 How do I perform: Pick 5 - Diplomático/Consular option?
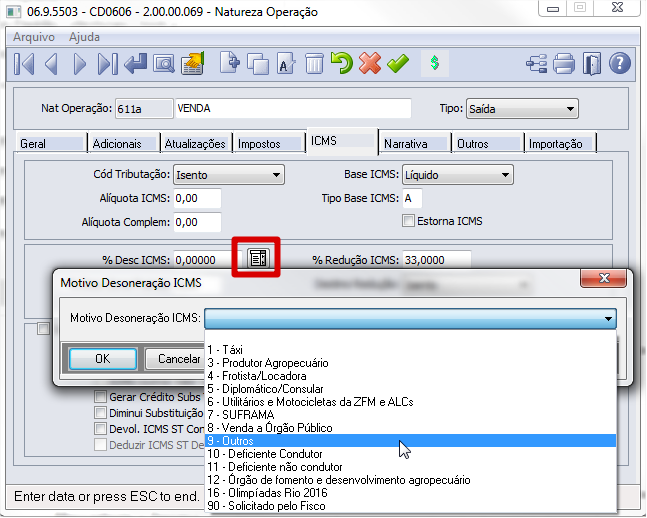[x=410, y=389]
